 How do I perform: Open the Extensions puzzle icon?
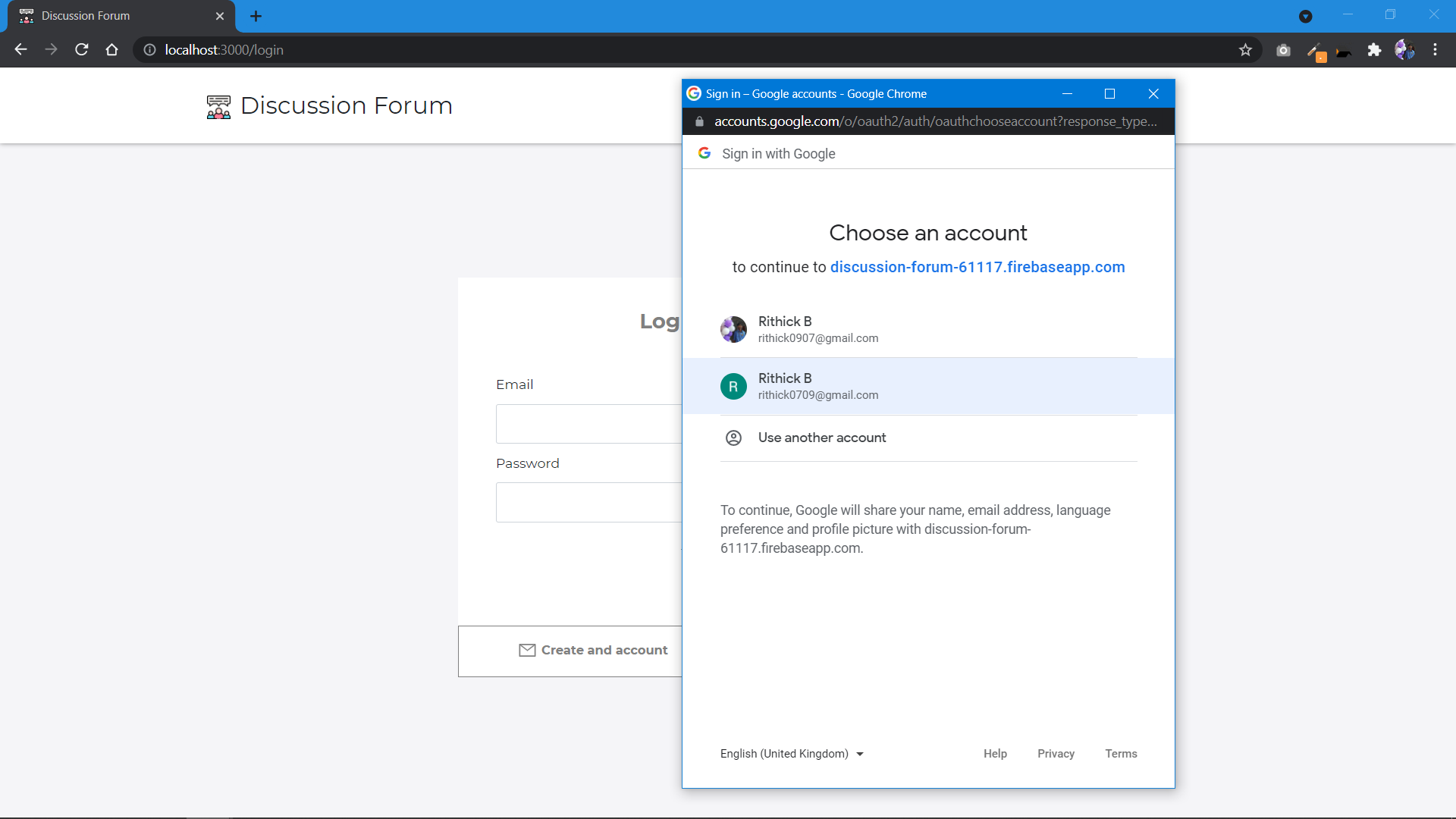coord(1374,50)
